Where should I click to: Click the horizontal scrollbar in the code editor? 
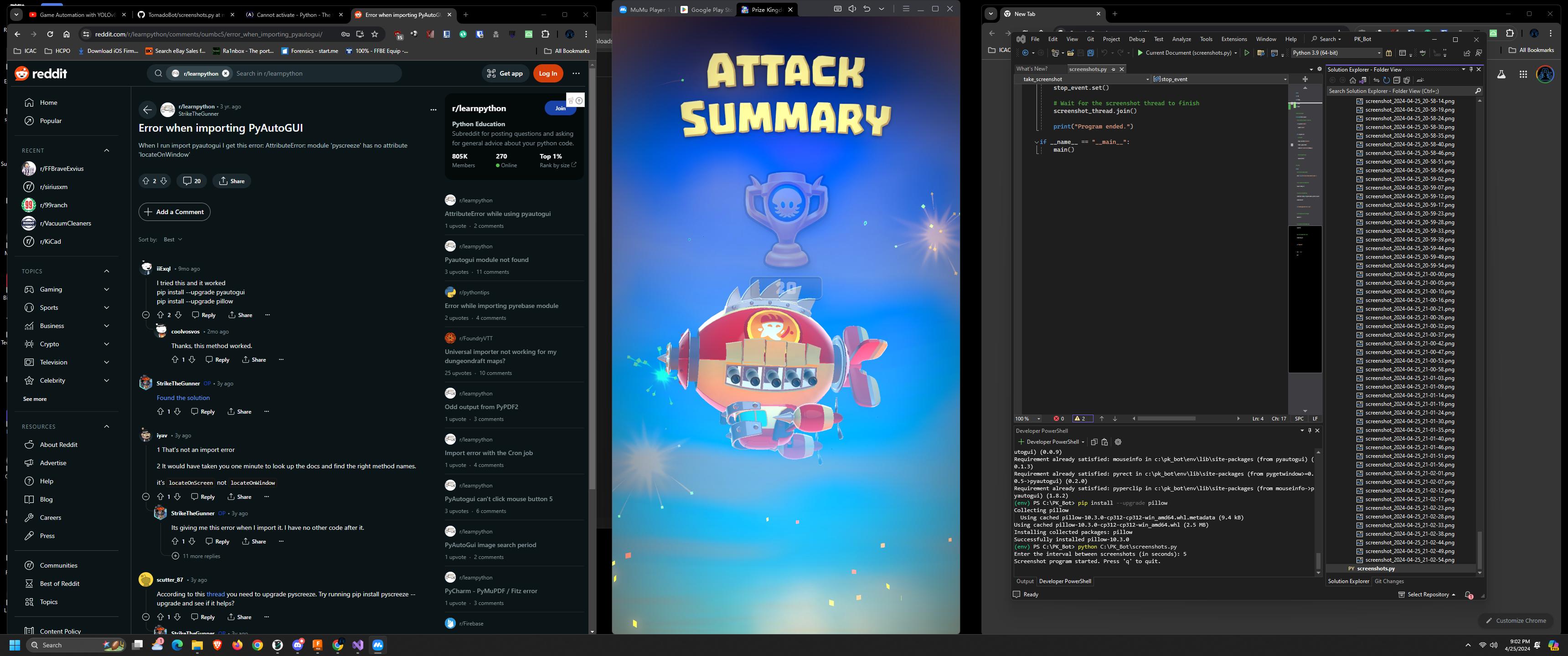point(1166,419)
